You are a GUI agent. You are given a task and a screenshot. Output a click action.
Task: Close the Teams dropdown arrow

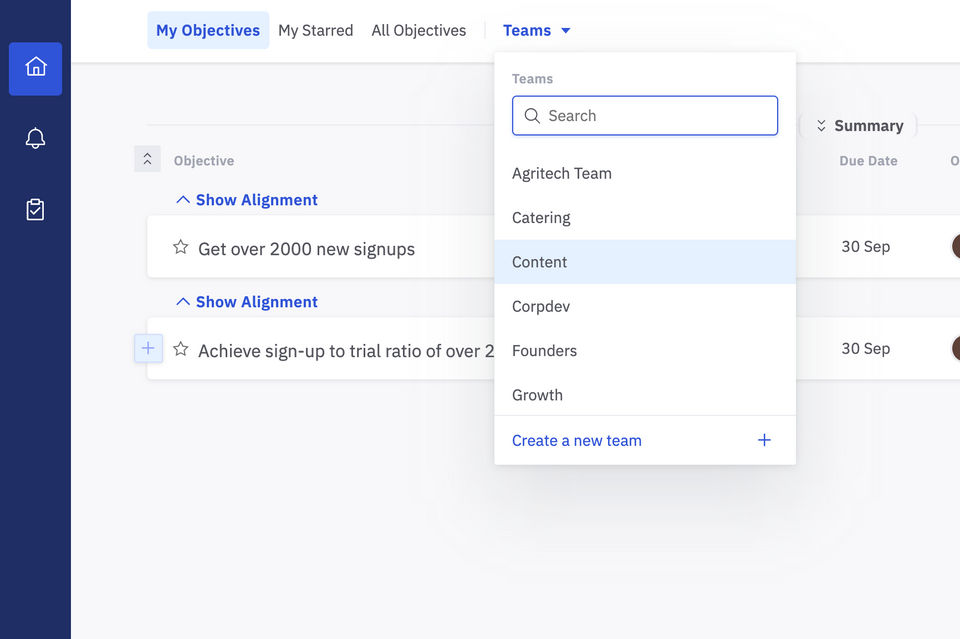tap(566, 31)
